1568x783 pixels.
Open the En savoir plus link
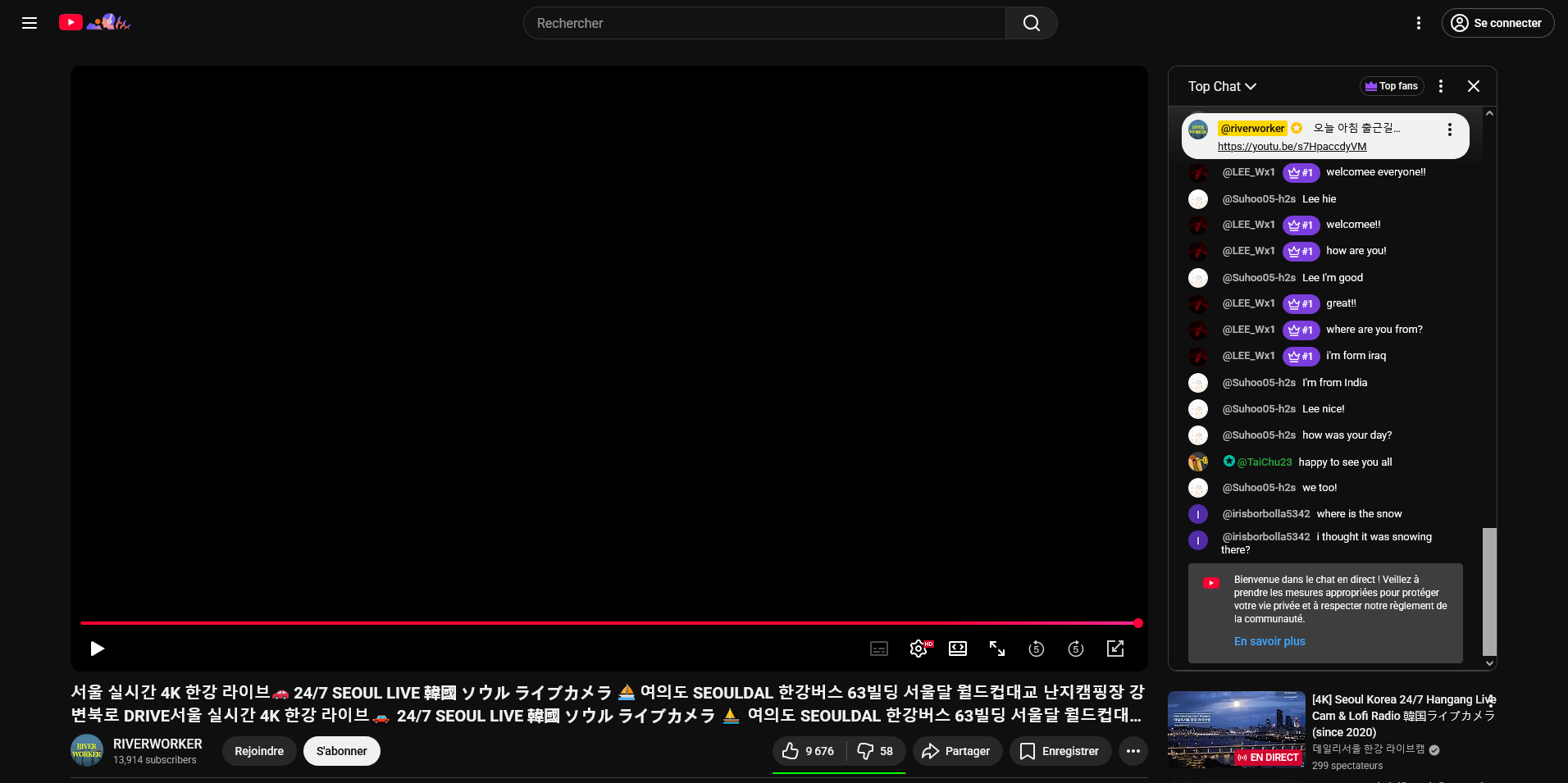pyautogui.click(x=1269, y=641)
